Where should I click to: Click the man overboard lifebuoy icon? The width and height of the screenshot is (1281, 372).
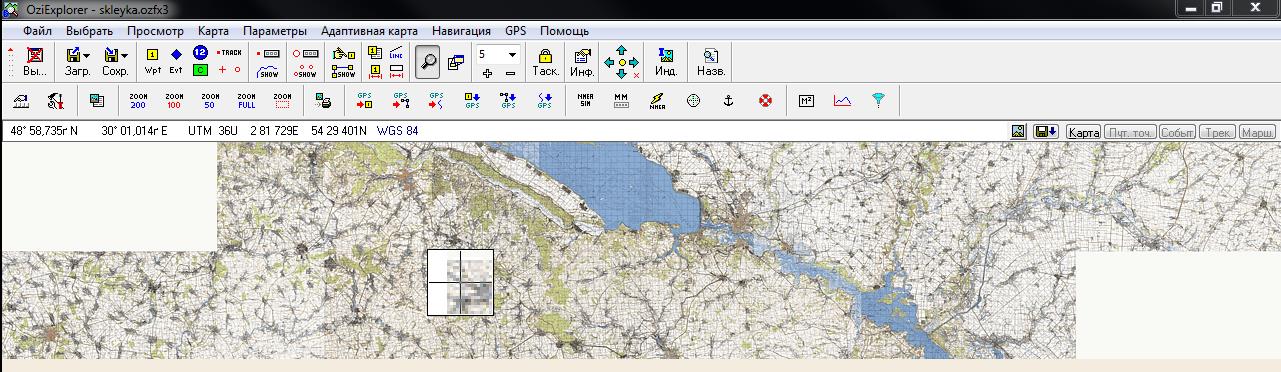(x=765, y=100)
